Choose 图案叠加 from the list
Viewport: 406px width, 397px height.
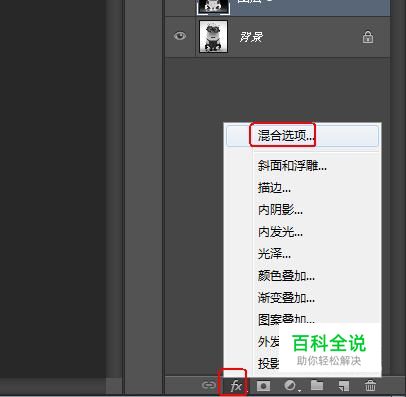click(286, 319)
